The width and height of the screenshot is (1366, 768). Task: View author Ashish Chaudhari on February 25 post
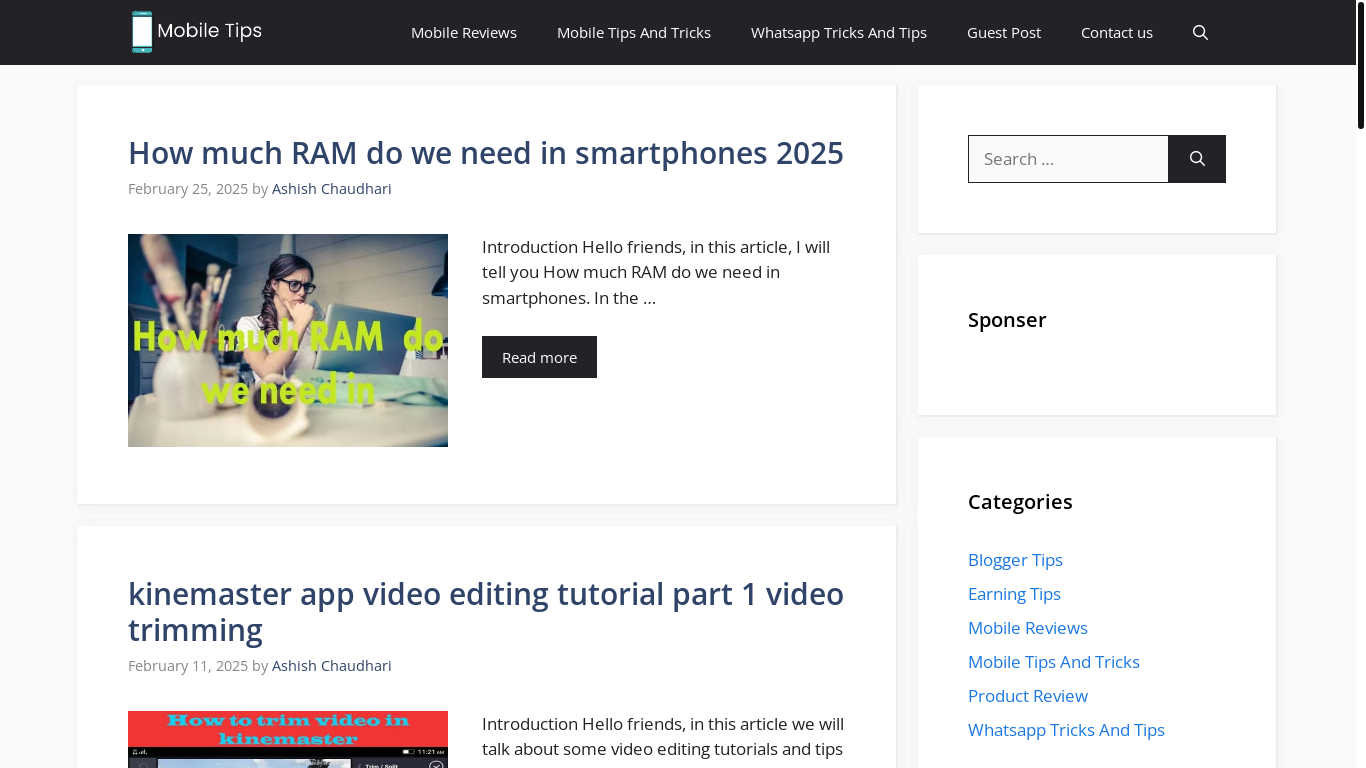[x=332, y=189]
